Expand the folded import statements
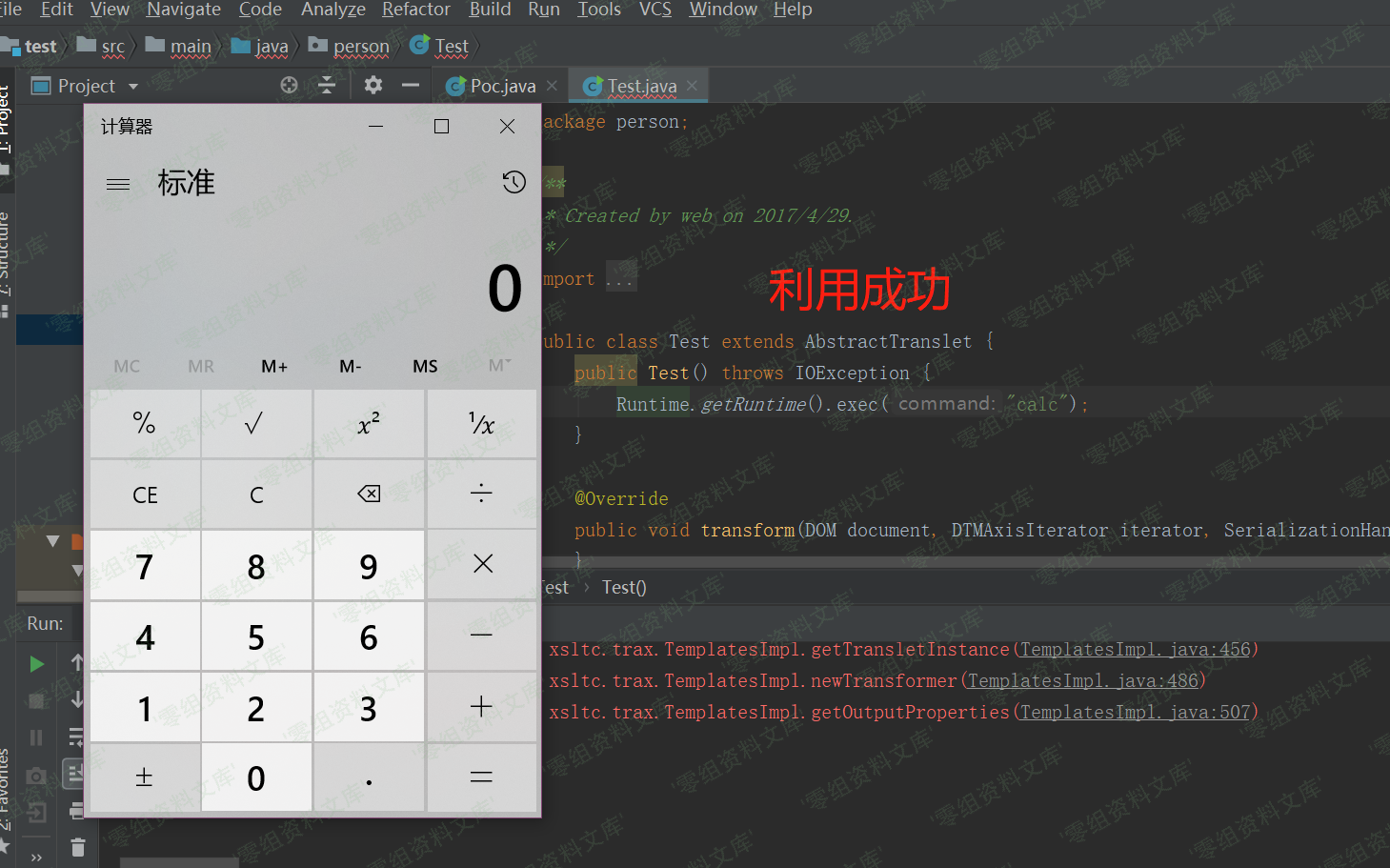1390x868 pixels. tap(620, 279)
